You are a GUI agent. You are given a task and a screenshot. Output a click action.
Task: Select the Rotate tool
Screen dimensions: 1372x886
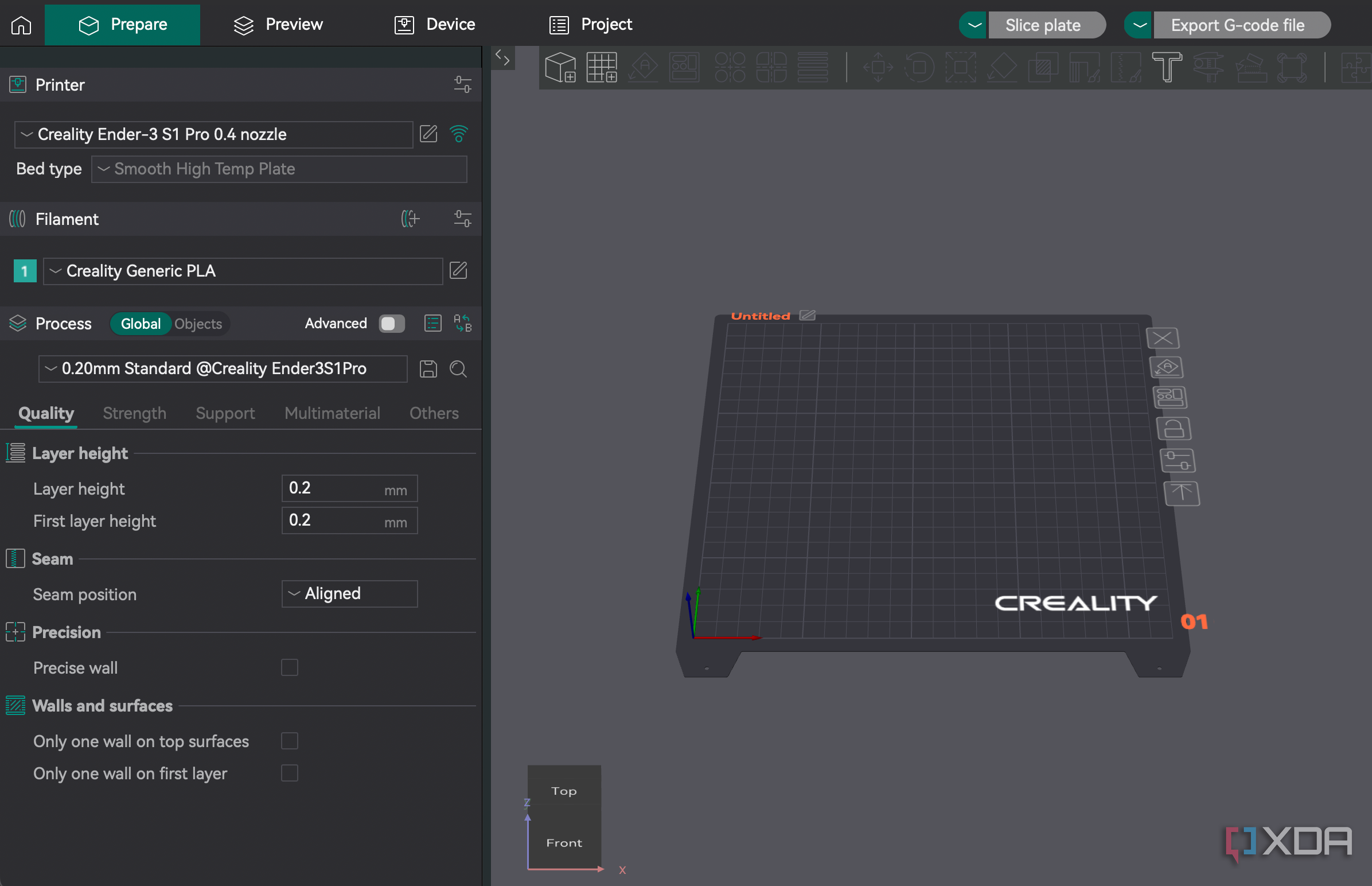click(919, 67)
